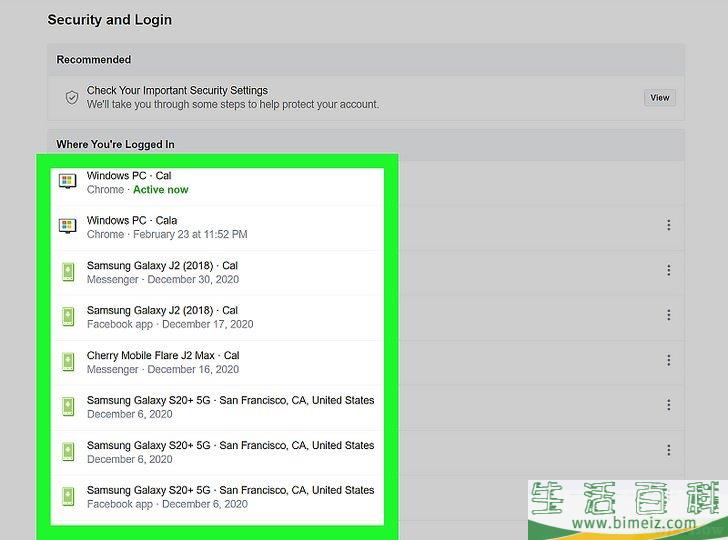Click 'Facebook app · December 6, 2020' text

tap(167, 504)
